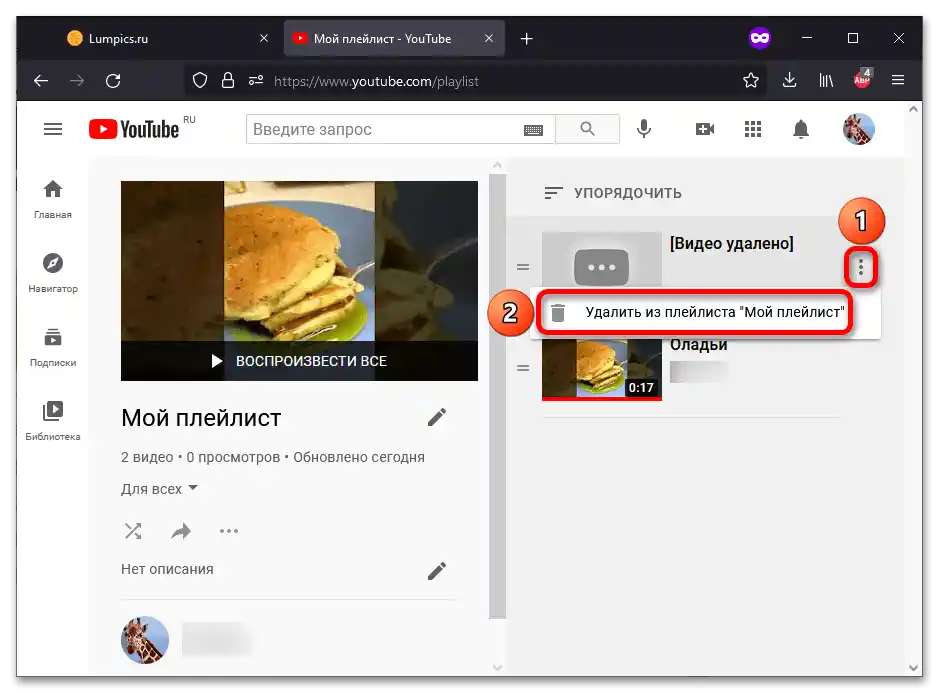Viewport: 939px width, 693px height.
Task: Open account avatar menu in header
Action: click(x=859, y=129)
